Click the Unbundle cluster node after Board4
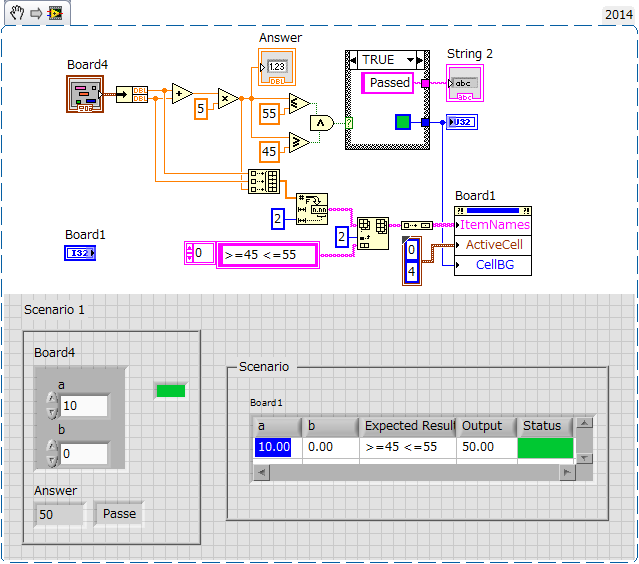 click(132, 94)
